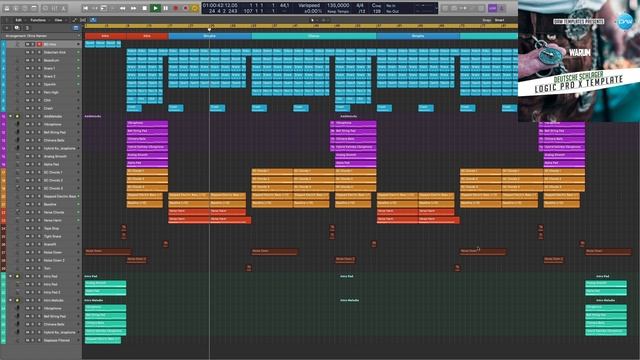This screenshot has width=640, height=360.
Task: Open the Library panel icon
Action: pos(7,8)
